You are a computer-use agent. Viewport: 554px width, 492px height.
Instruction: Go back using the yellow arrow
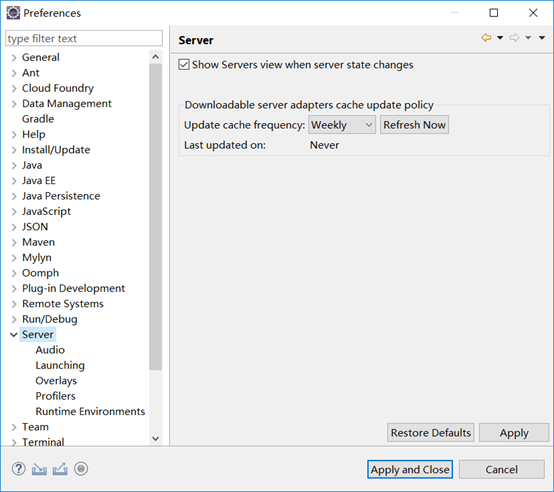pyautogui.click(x=487, y=37)
